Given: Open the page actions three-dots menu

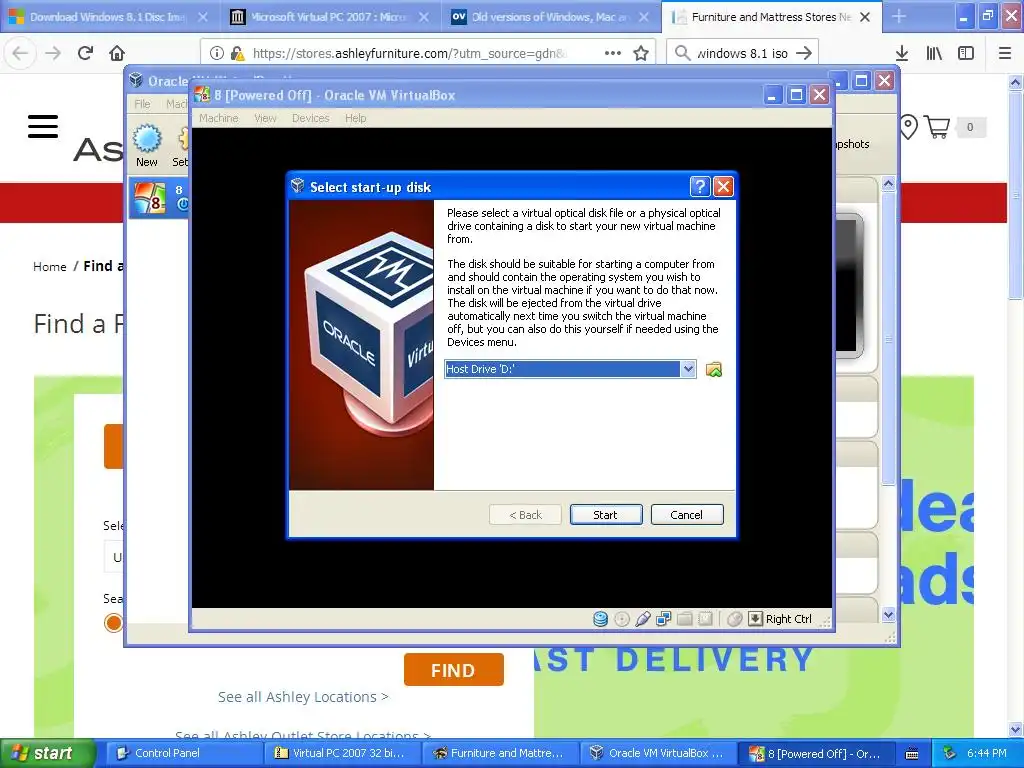Looking at the screenshot, I should tap(613, 53).
